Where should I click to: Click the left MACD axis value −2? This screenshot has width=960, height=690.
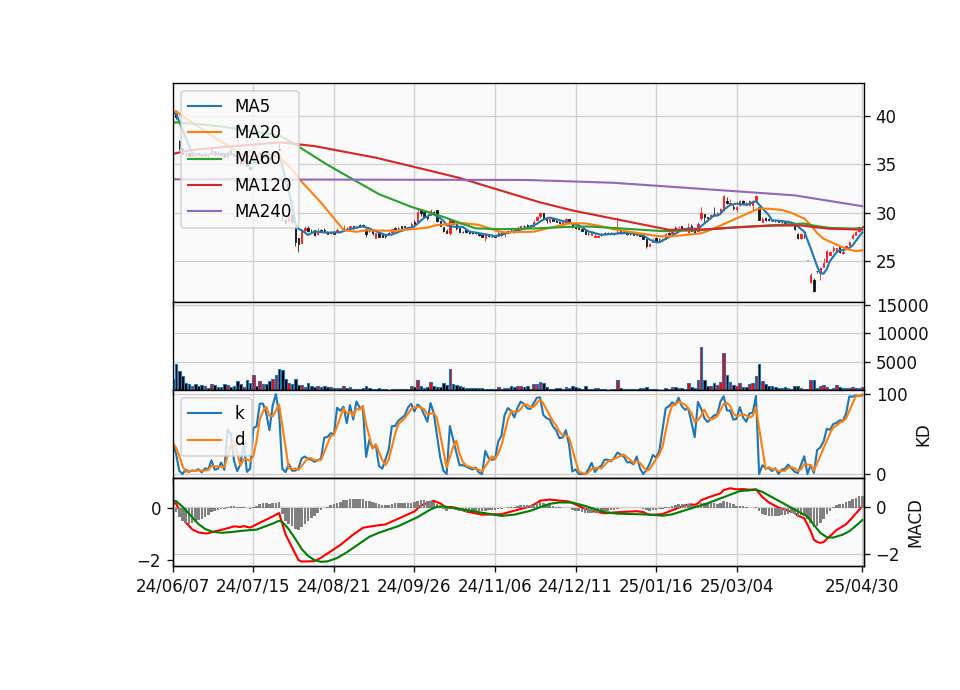coord(150,561)
